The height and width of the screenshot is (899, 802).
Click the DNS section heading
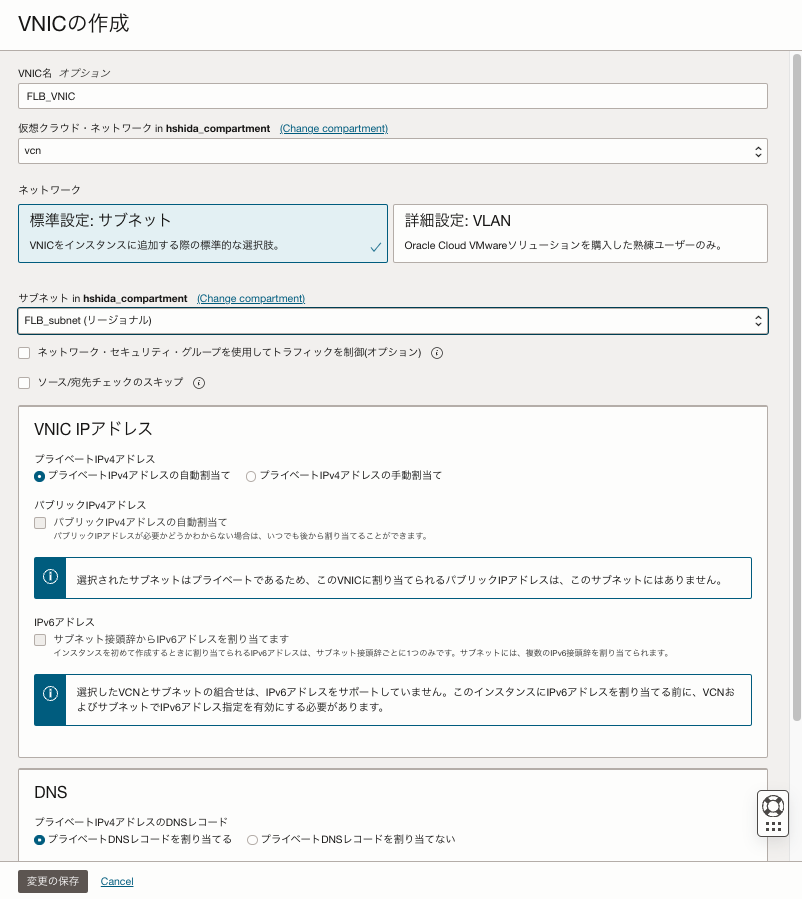pos(51,792)
